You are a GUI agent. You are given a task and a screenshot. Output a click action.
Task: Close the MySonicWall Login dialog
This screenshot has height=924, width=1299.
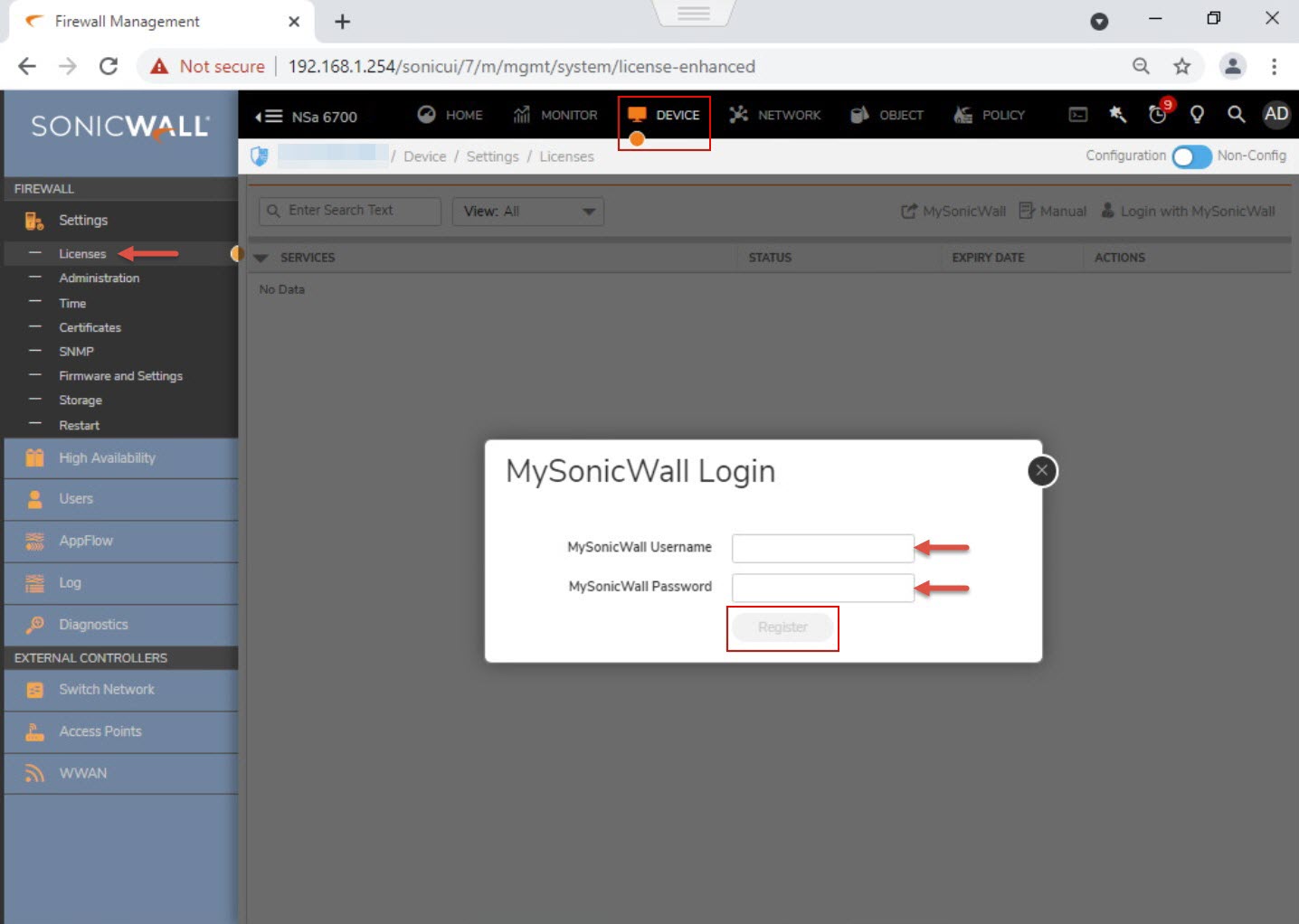coord(1042,471)
